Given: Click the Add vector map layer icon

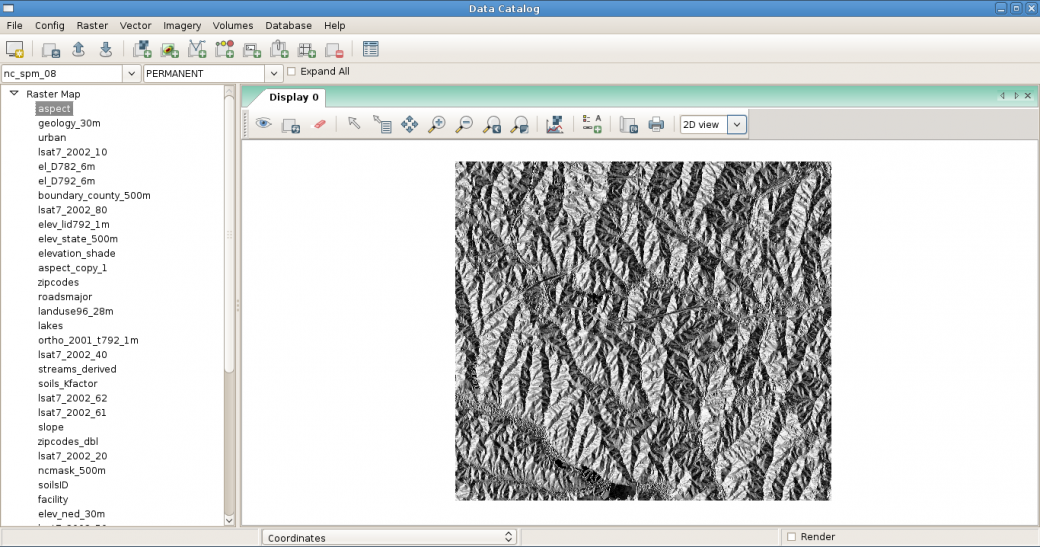Looking at the screenshot, I should (x=197, y=49).
